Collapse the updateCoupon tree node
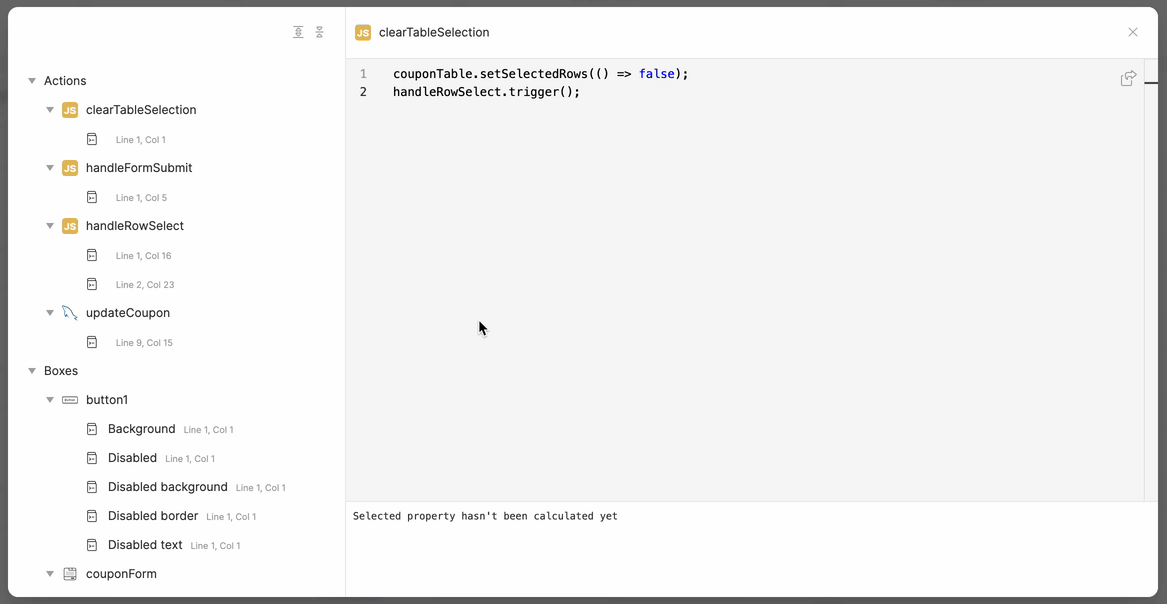This screenshot has width=1167, height=604. click(x=50, y=313)
